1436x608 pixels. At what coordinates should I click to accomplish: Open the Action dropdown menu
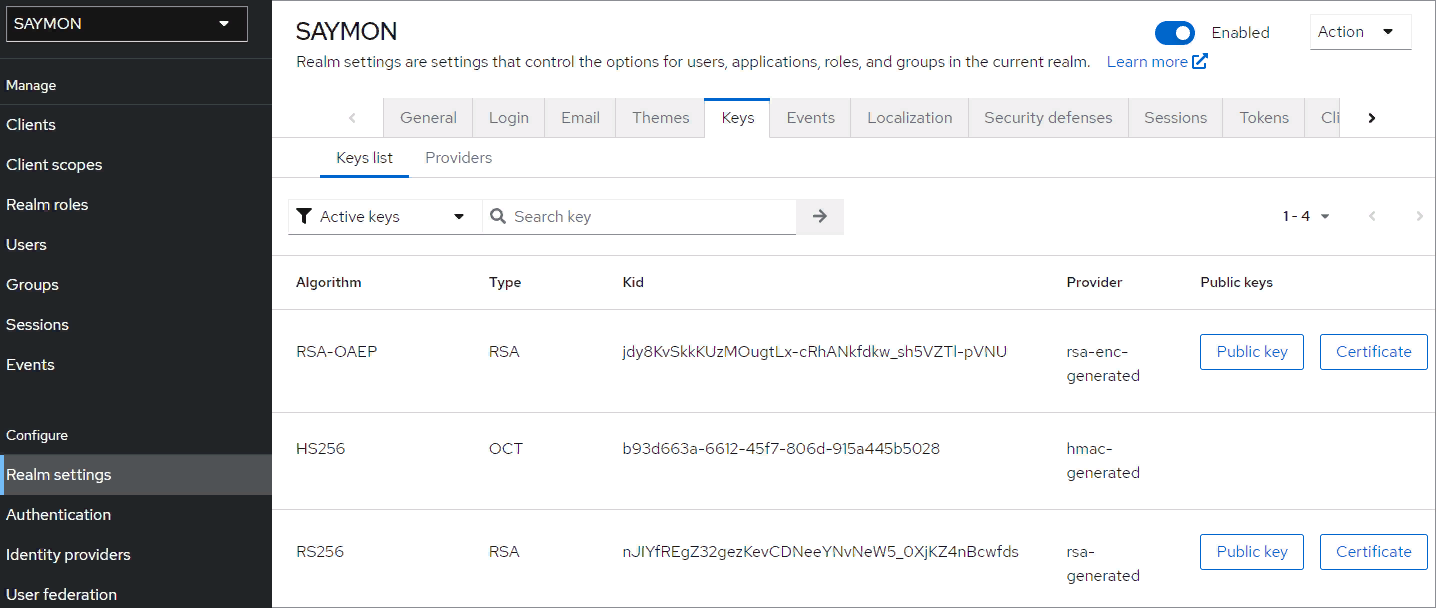click(1360, 32)
